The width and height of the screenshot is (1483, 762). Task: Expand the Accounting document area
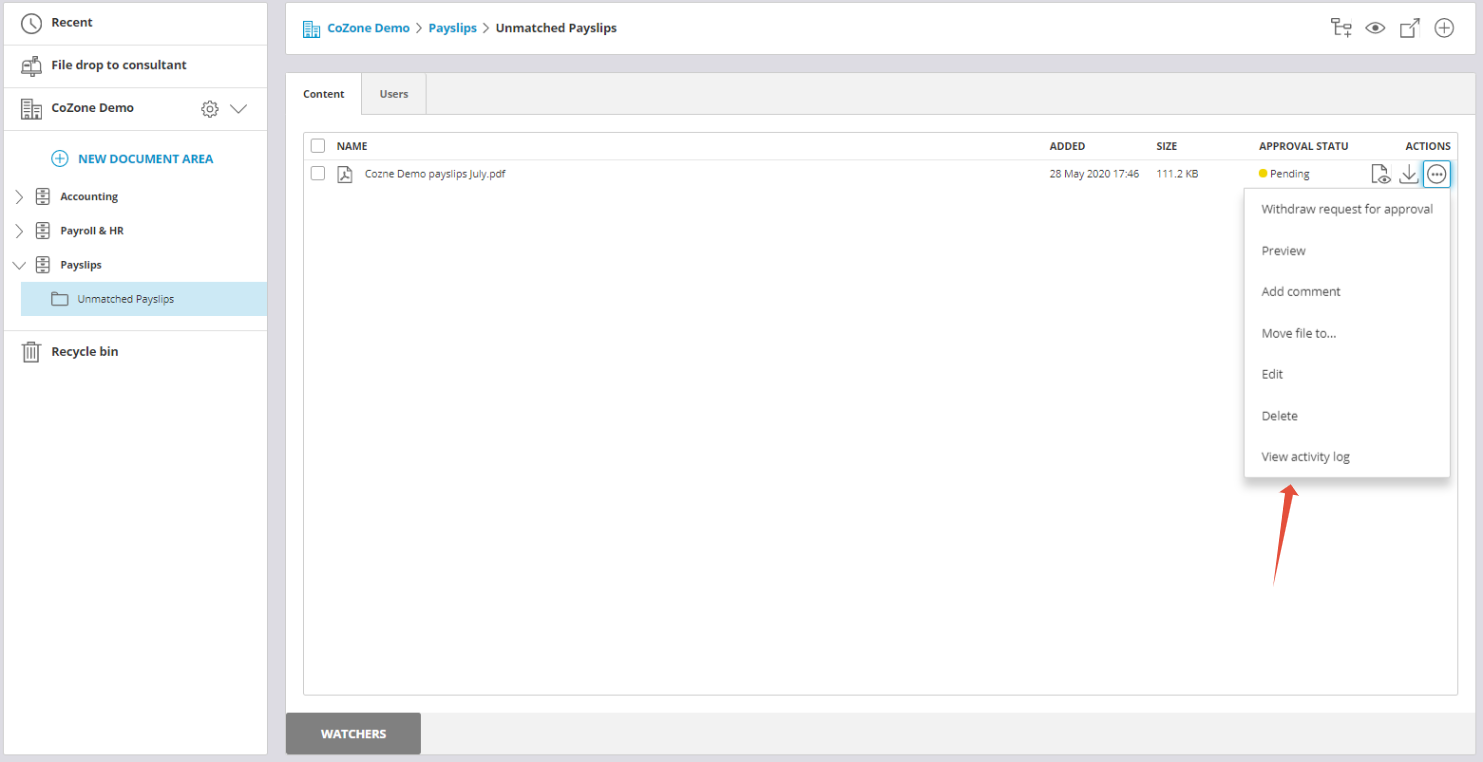pyautogui.click(x=20, y=196)
